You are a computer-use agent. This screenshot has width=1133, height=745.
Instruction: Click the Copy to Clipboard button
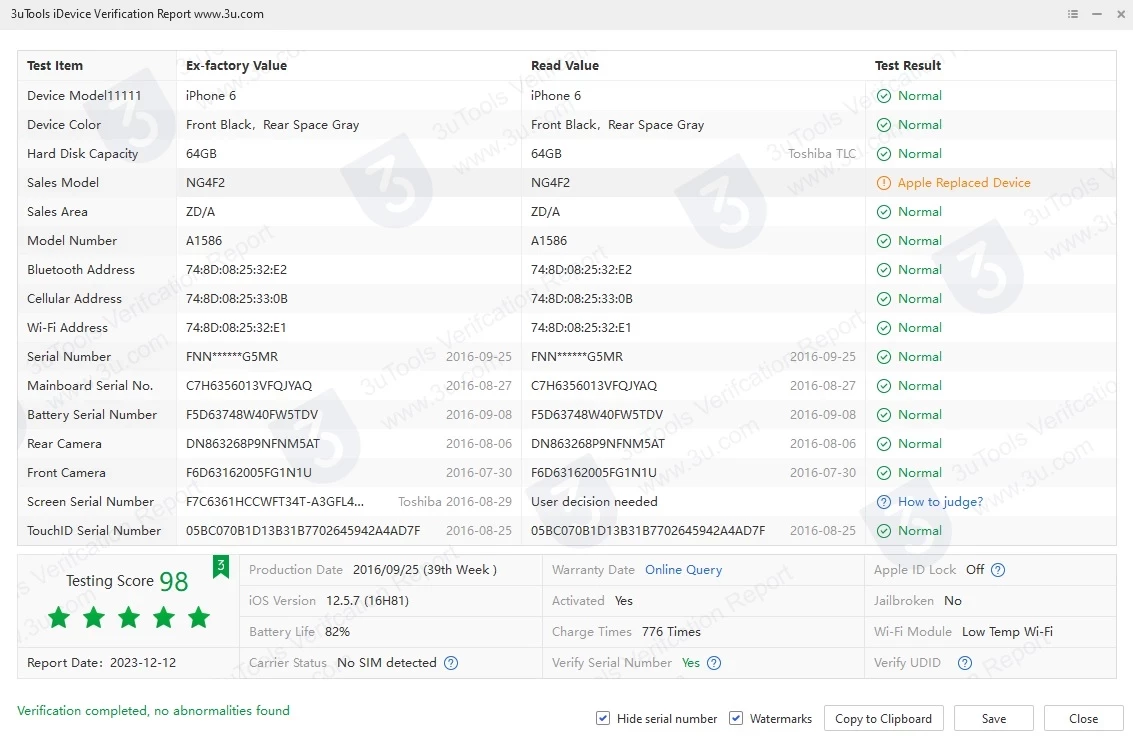[883, 718]
